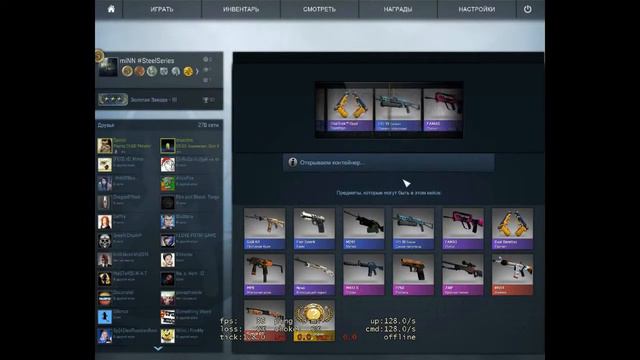Image resolution: width=640 pixels, height=360 pixels.
Task: Click the power quit icon
Action: pos(527,9)
